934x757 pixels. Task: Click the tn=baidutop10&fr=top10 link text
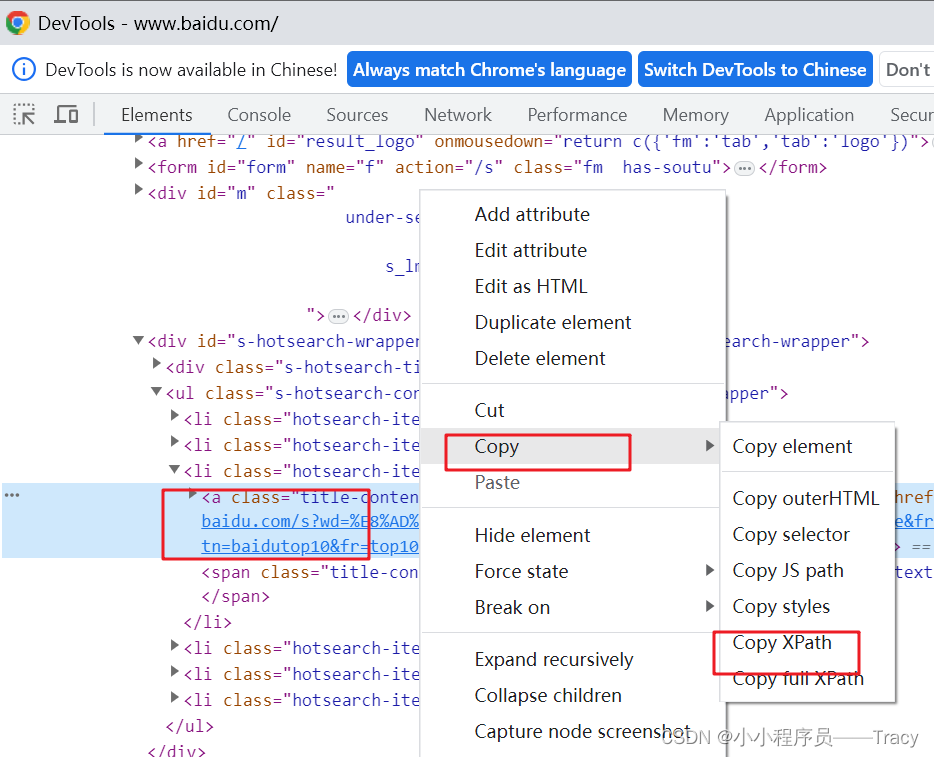tap(310, 546)
